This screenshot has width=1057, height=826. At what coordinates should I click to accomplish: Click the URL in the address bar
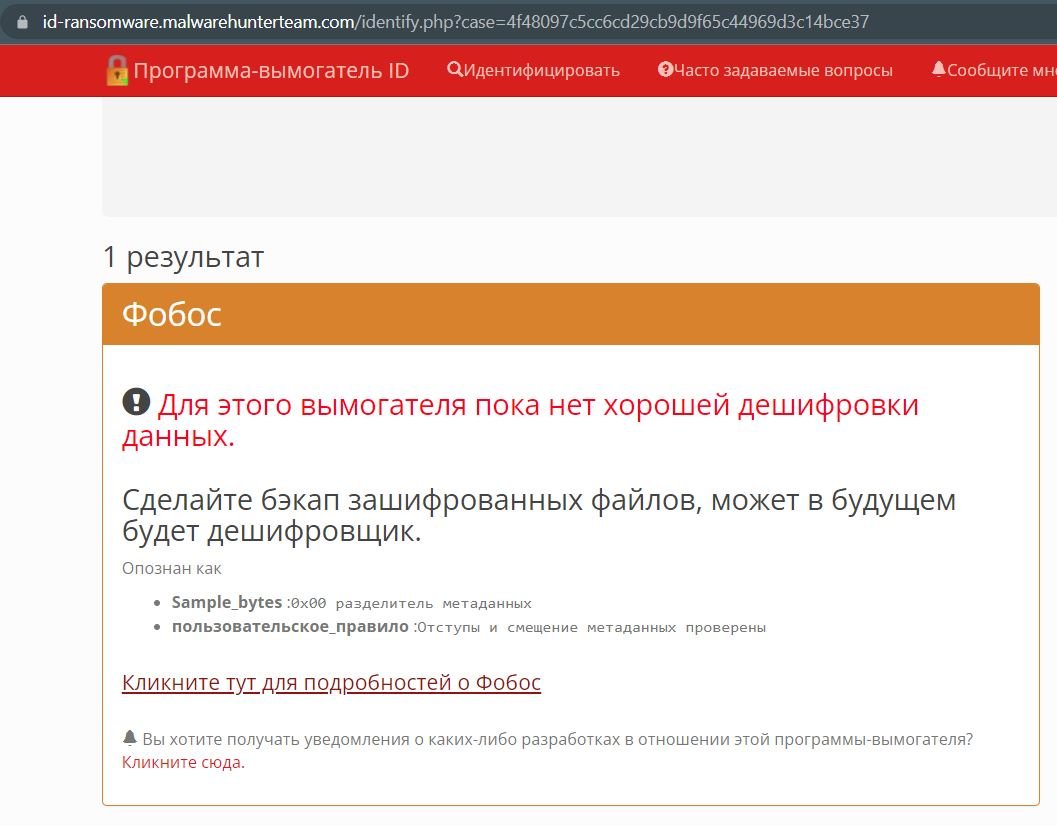tap(456, 22)
